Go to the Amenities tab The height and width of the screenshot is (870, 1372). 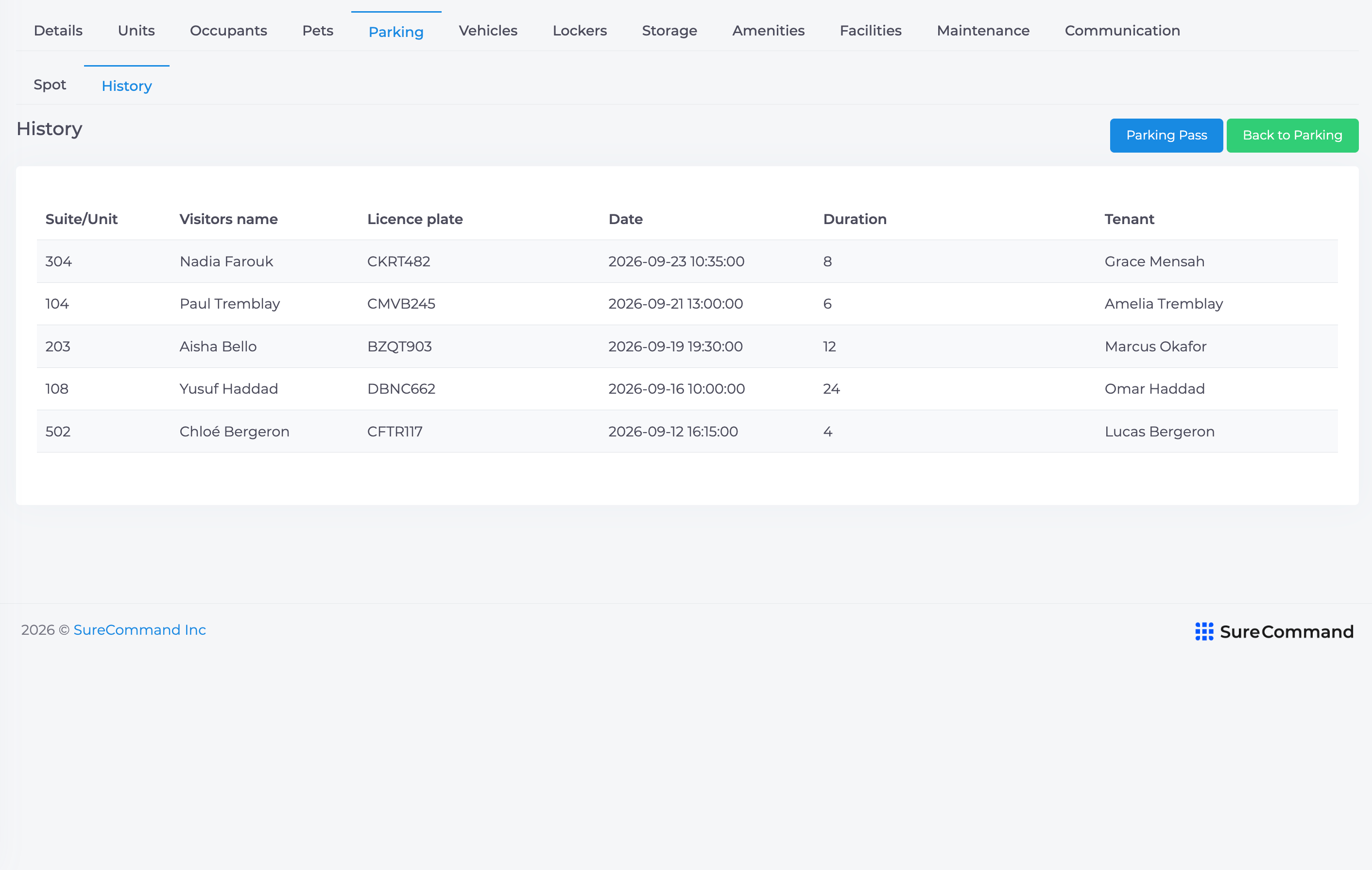[x=768, y=31]
